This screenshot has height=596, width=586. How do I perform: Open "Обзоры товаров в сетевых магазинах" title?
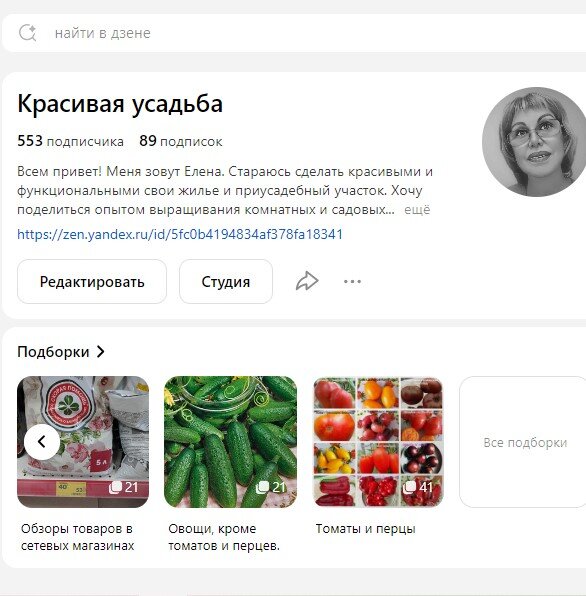coord(78,537)
